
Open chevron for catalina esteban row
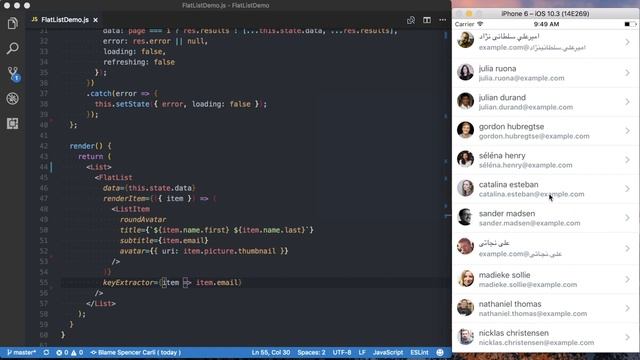click(x=627, y=189)
